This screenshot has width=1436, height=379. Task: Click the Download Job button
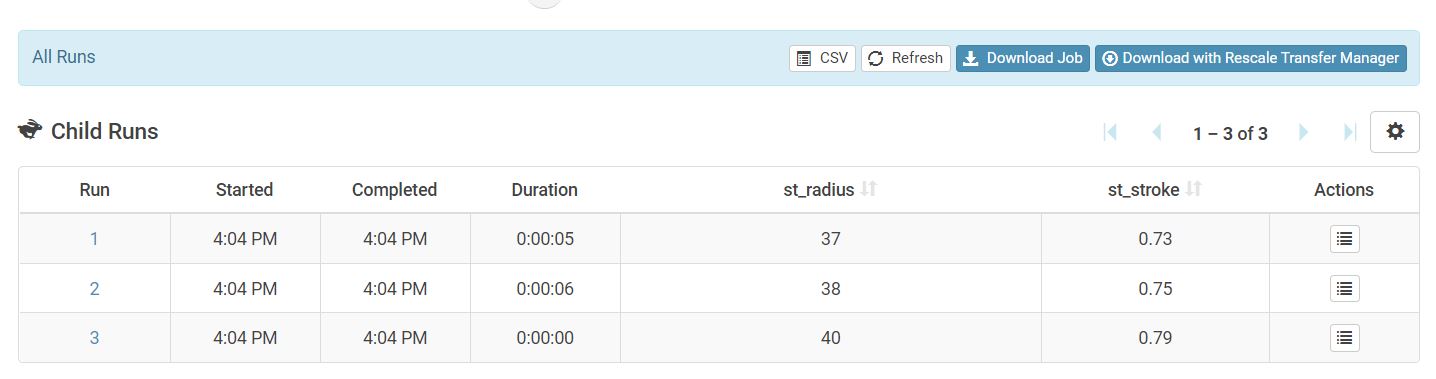click(1022, 58)
